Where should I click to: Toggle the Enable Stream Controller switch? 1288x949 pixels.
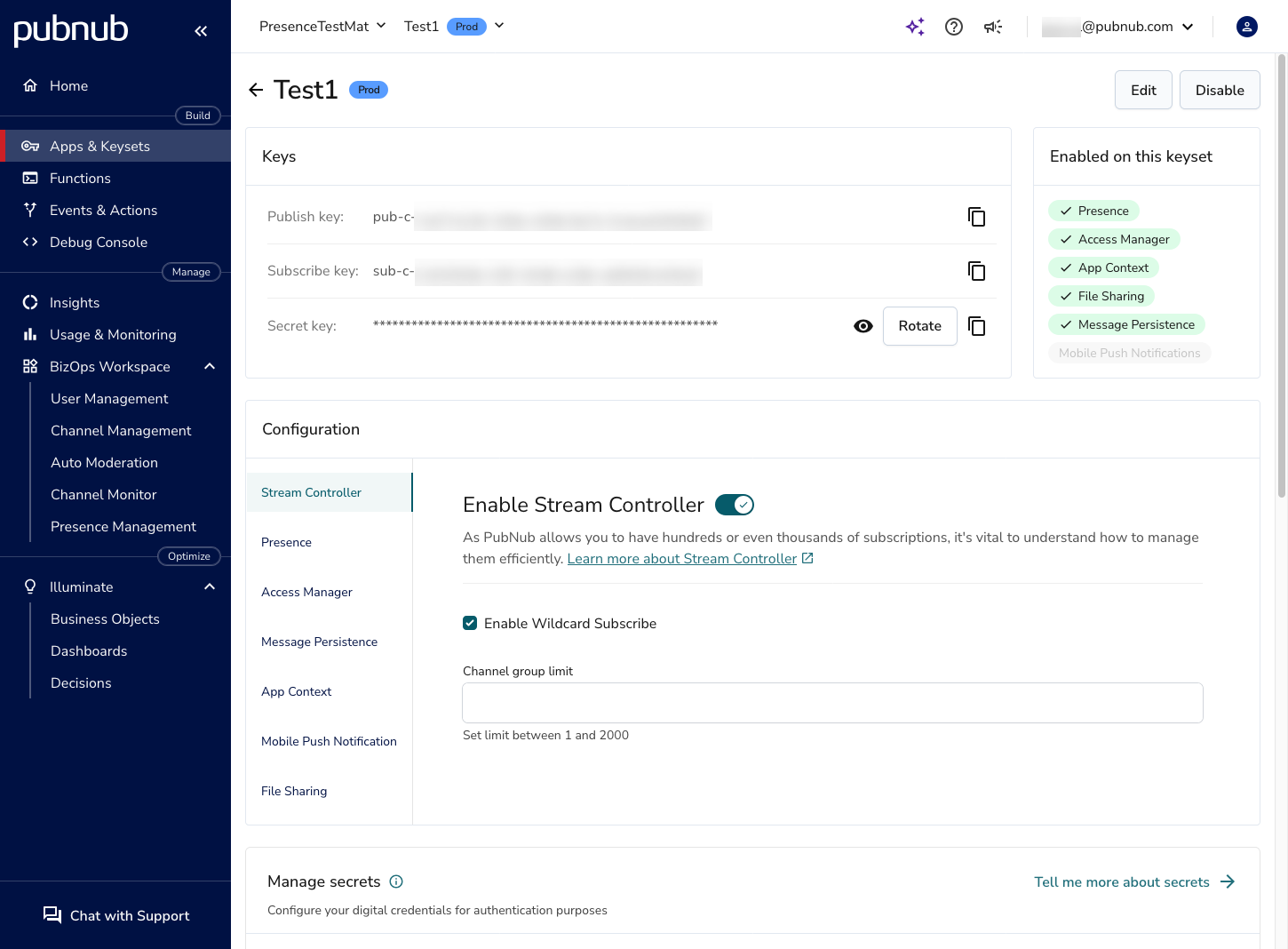click(735, 505)
